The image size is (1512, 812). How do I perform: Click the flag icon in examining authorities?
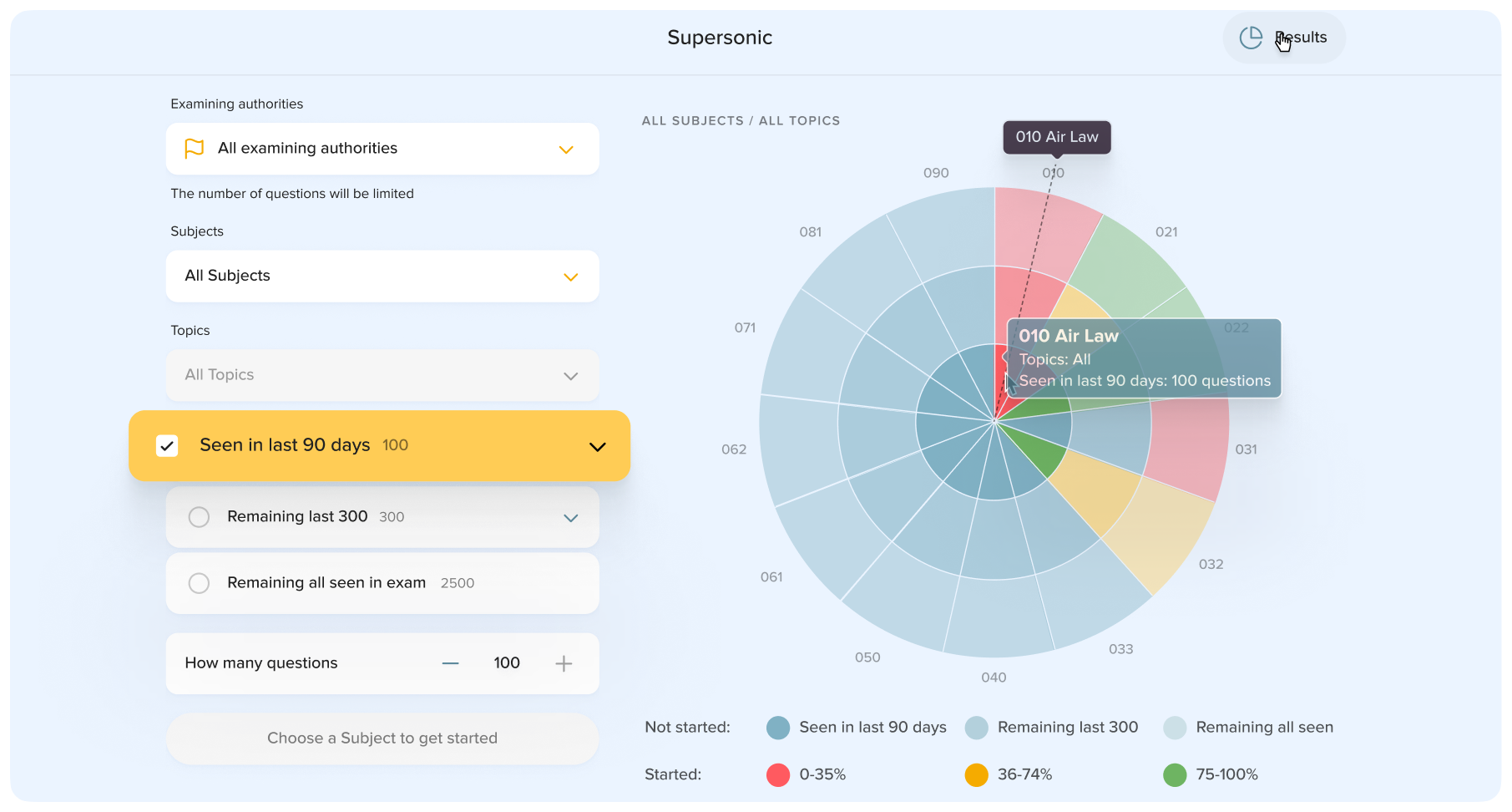click(x=194, y=149)
